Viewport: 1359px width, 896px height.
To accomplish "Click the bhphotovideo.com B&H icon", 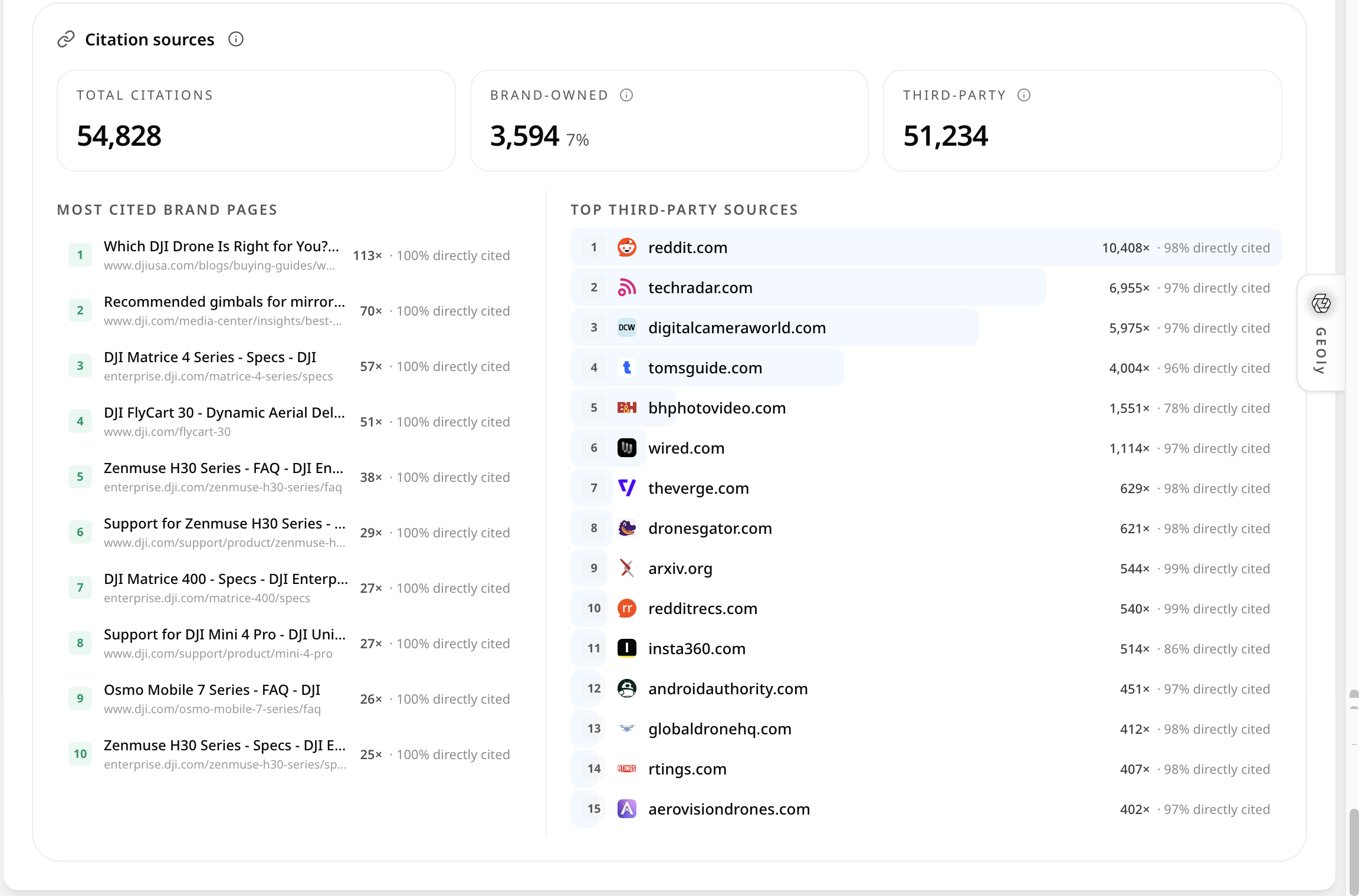I will 626,408.
